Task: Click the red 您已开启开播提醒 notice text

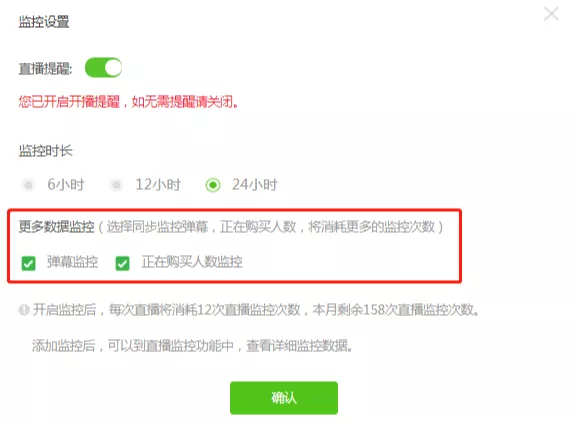Action: pyautogui.click(x=129, y=102)
